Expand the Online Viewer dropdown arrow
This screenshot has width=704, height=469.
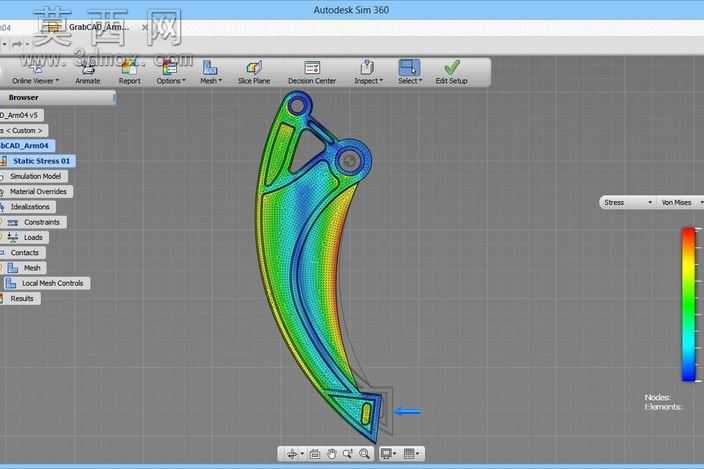(x=57, y=81)
